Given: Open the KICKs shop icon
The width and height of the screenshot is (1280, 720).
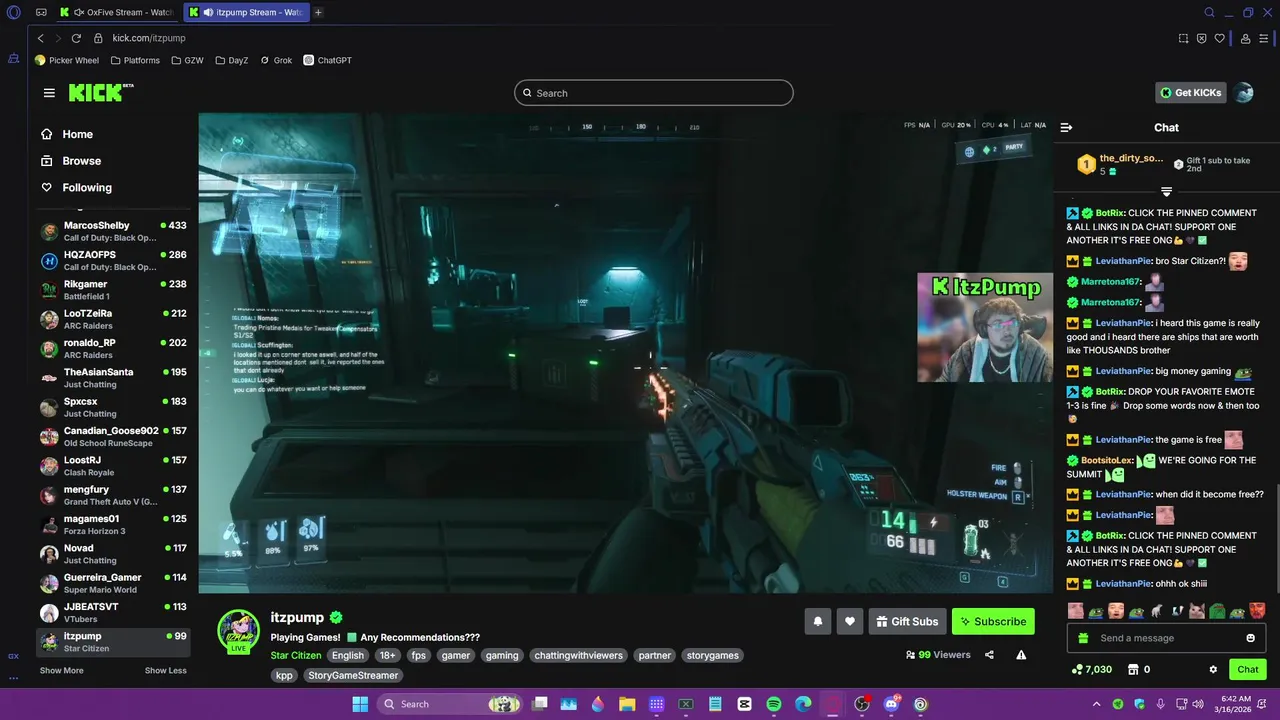Looking at the screenshot, I should click(x=1133, y=669).
